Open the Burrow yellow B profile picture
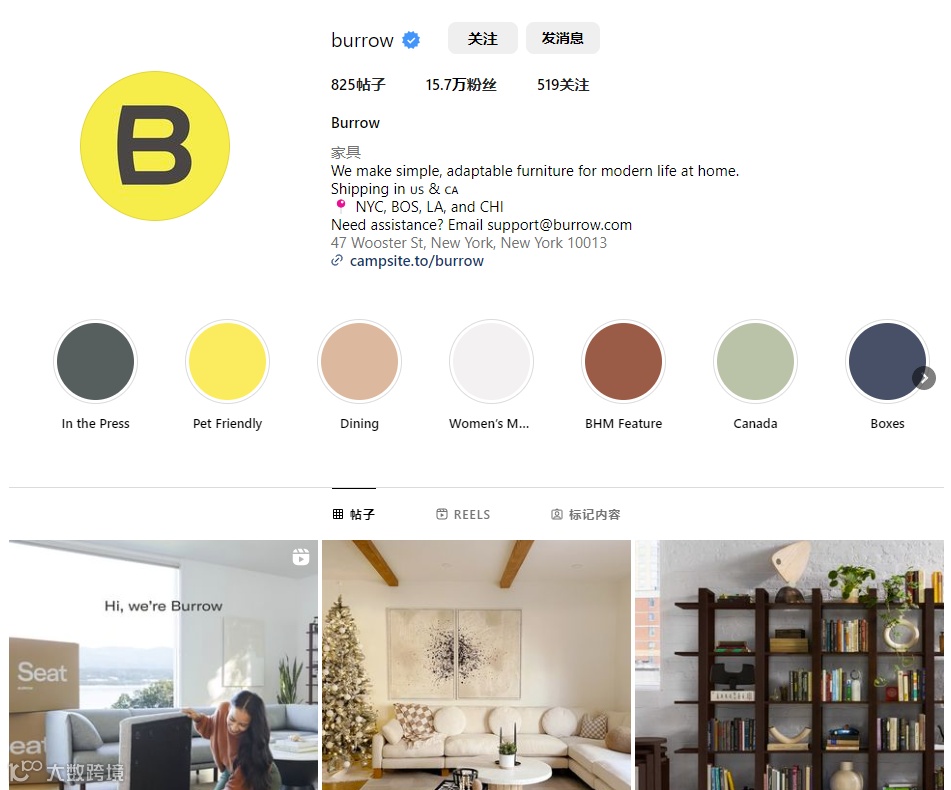The height and width of the screenshot is (790, 951). point(155,146)
